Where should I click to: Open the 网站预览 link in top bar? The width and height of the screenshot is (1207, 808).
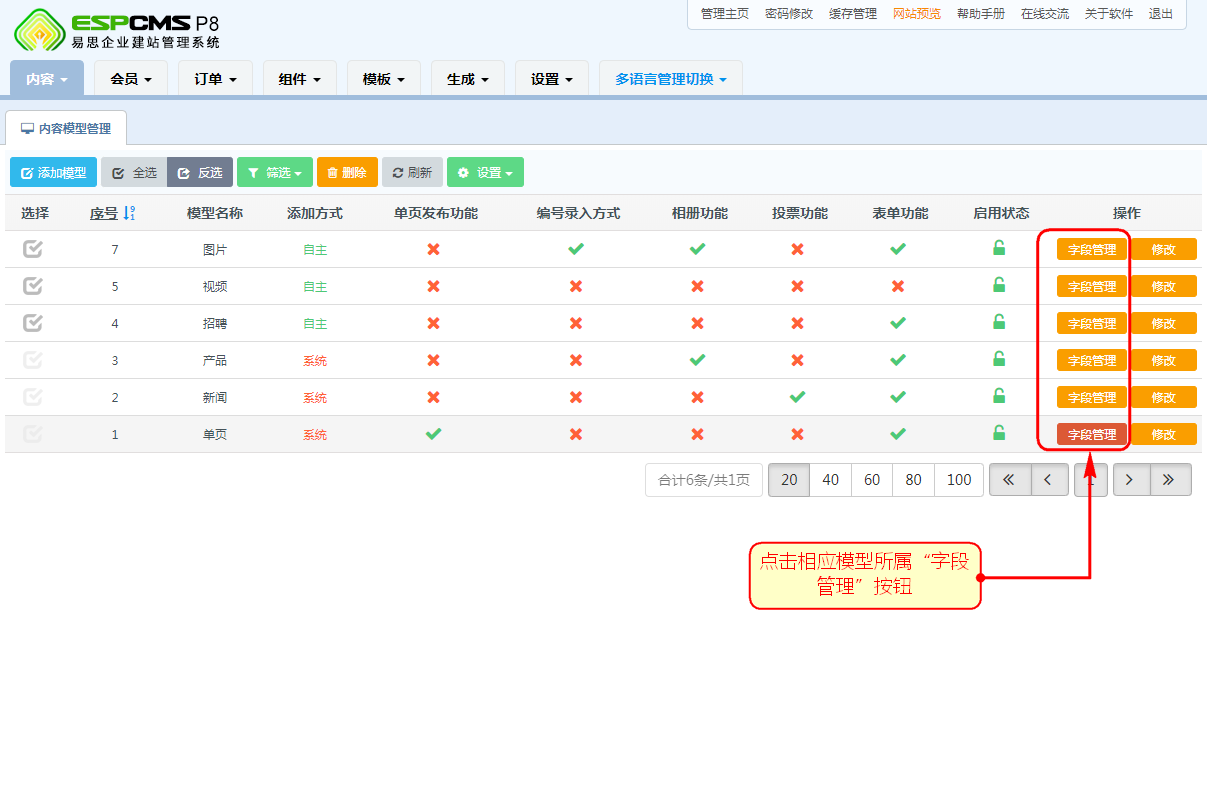click(x=916, y=14)
